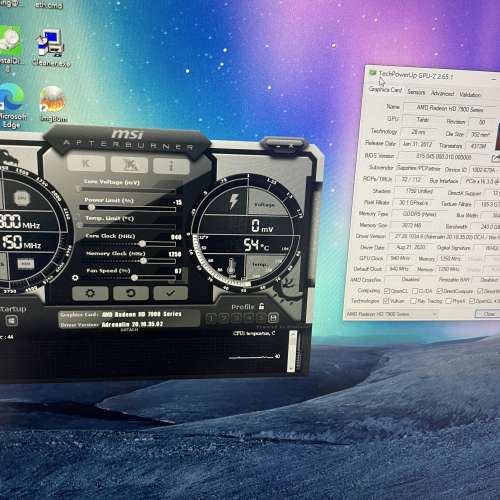
Task: Click the info button in Afterburner
Action: tap(171, 166)
